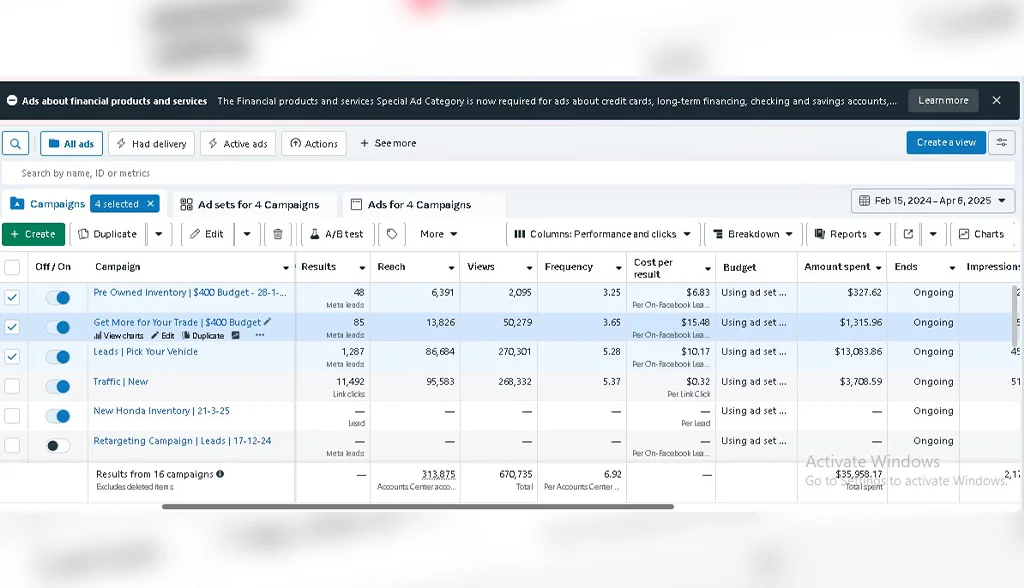Click the search magnifier icon
Viewport: 1024px width, 588px height.
pyautogui.click(x=15, y=144)
